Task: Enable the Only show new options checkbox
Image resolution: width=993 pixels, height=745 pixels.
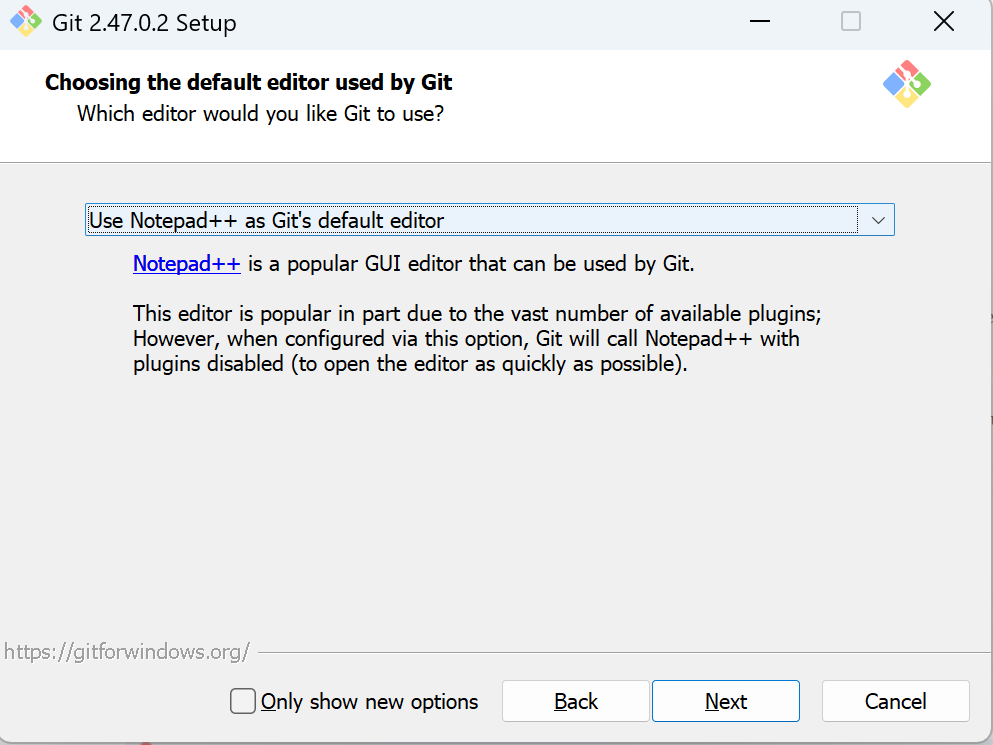Action: pyautogui.click(x=243, y=701)
